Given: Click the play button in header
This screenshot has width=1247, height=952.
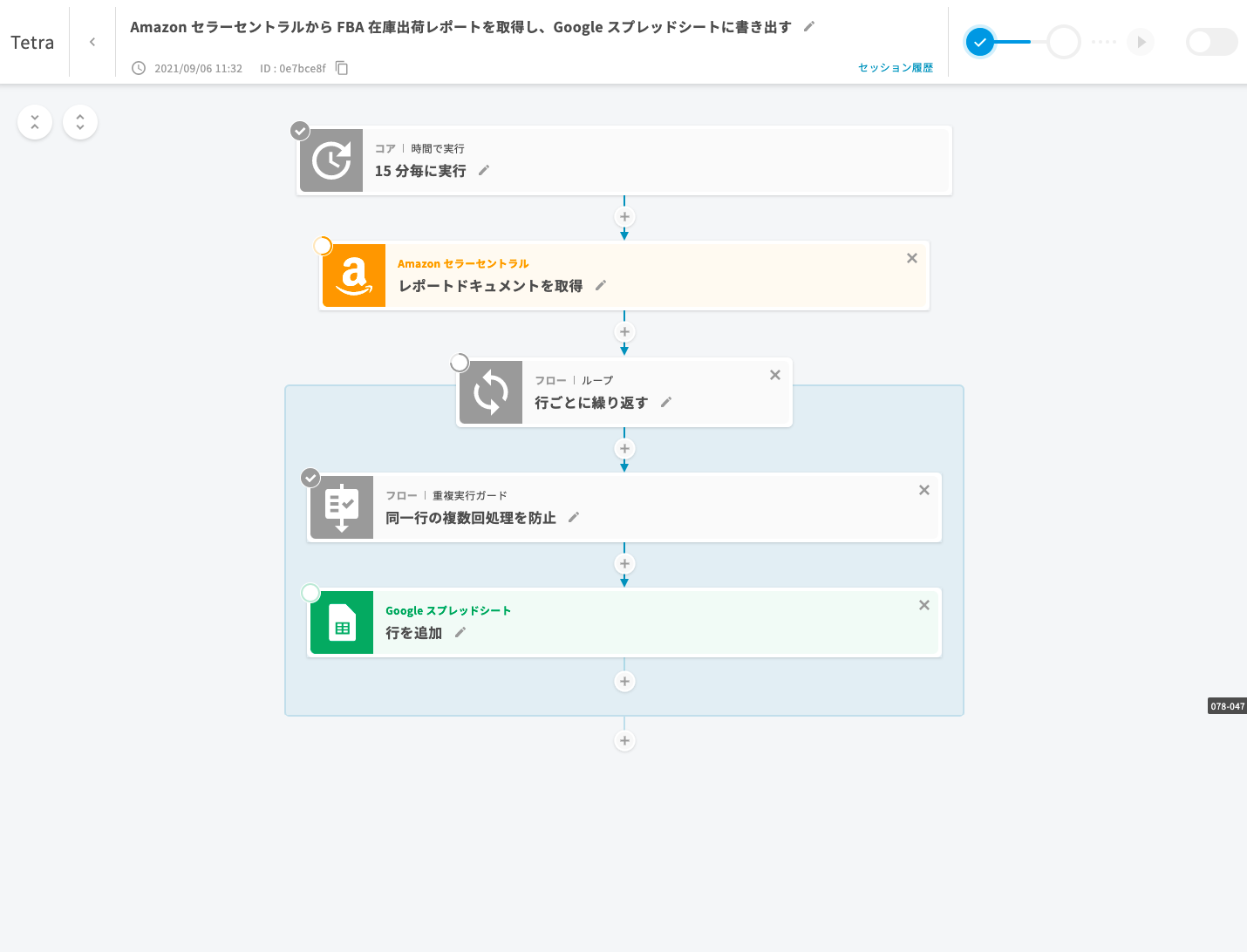Looking at the screenshot, I should click(1141, 42).
